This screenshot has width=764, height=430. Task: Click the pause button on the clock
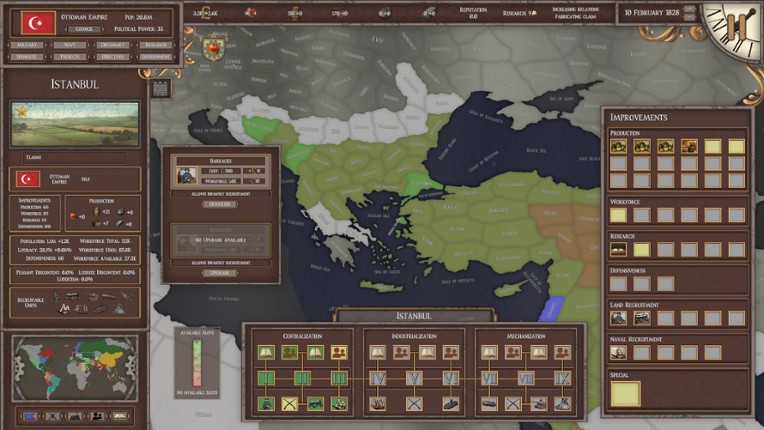(740, 21)
